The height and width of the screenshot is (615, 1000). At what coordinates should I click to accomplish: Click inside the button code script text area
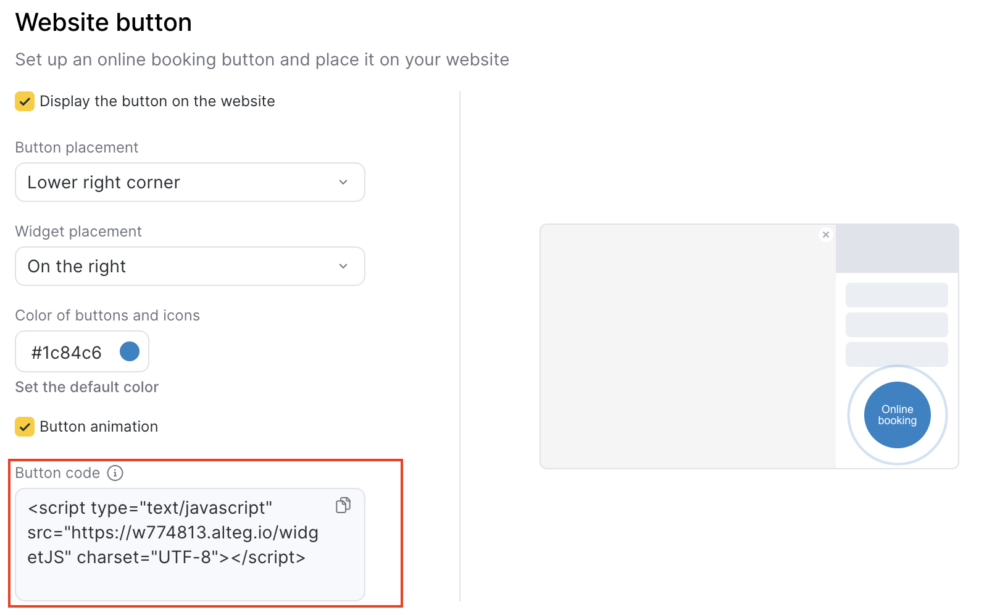(x=190, y=545)
